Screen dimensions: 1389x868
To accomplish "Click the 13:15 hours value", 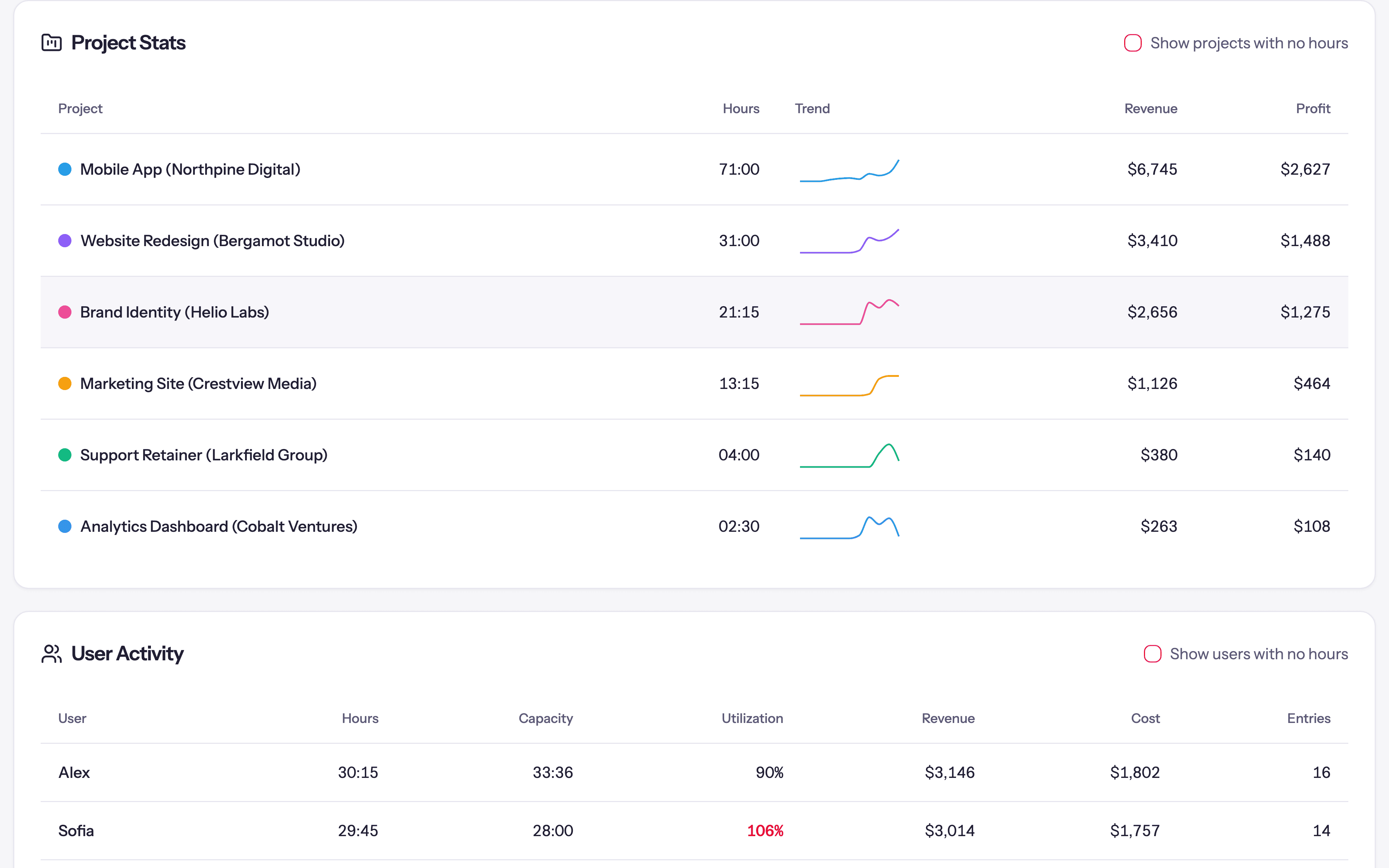I will pos(739,383).
